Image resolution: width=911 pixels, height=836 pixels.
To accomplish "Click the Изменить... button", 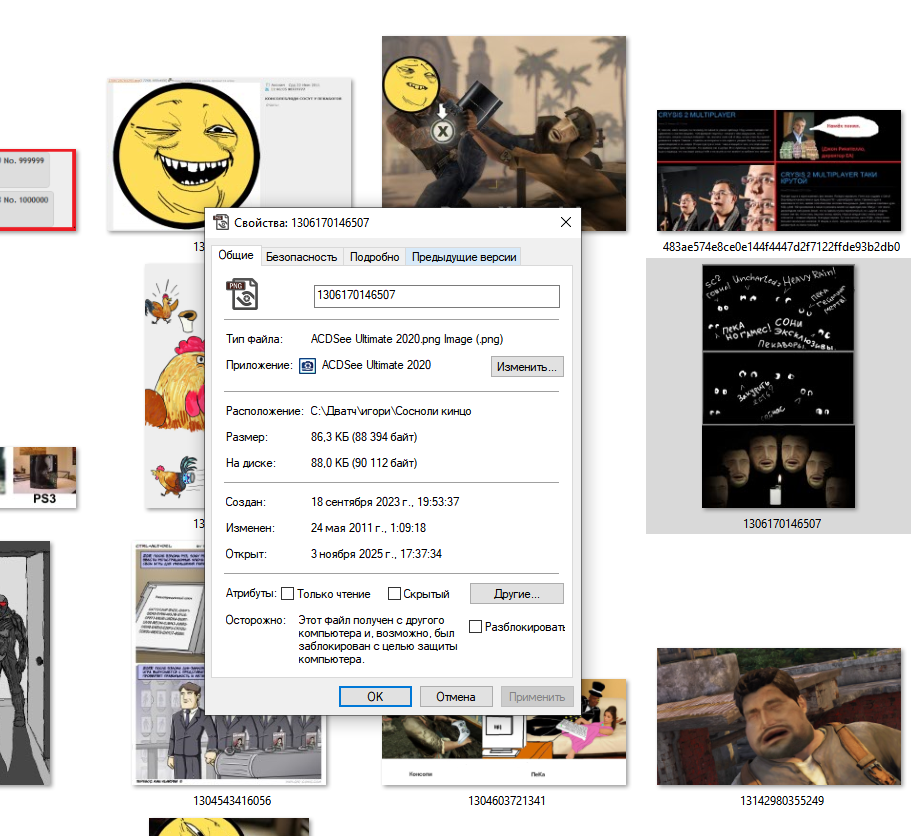I will point(527,367).
